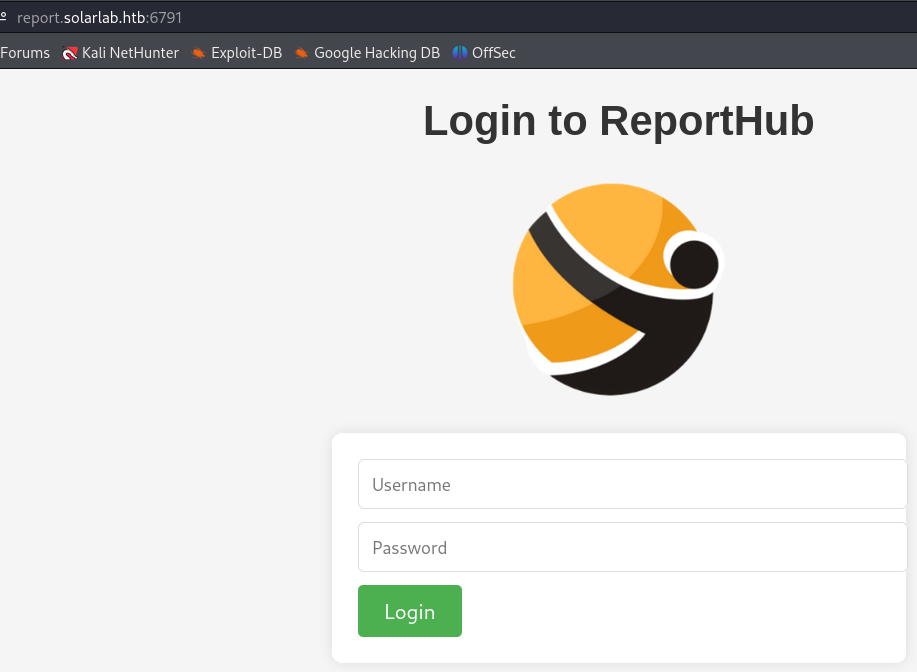Click the Exploit-DB bookmark icon
The width and height of the screenshot is (917, 672).
pos(199,53)
